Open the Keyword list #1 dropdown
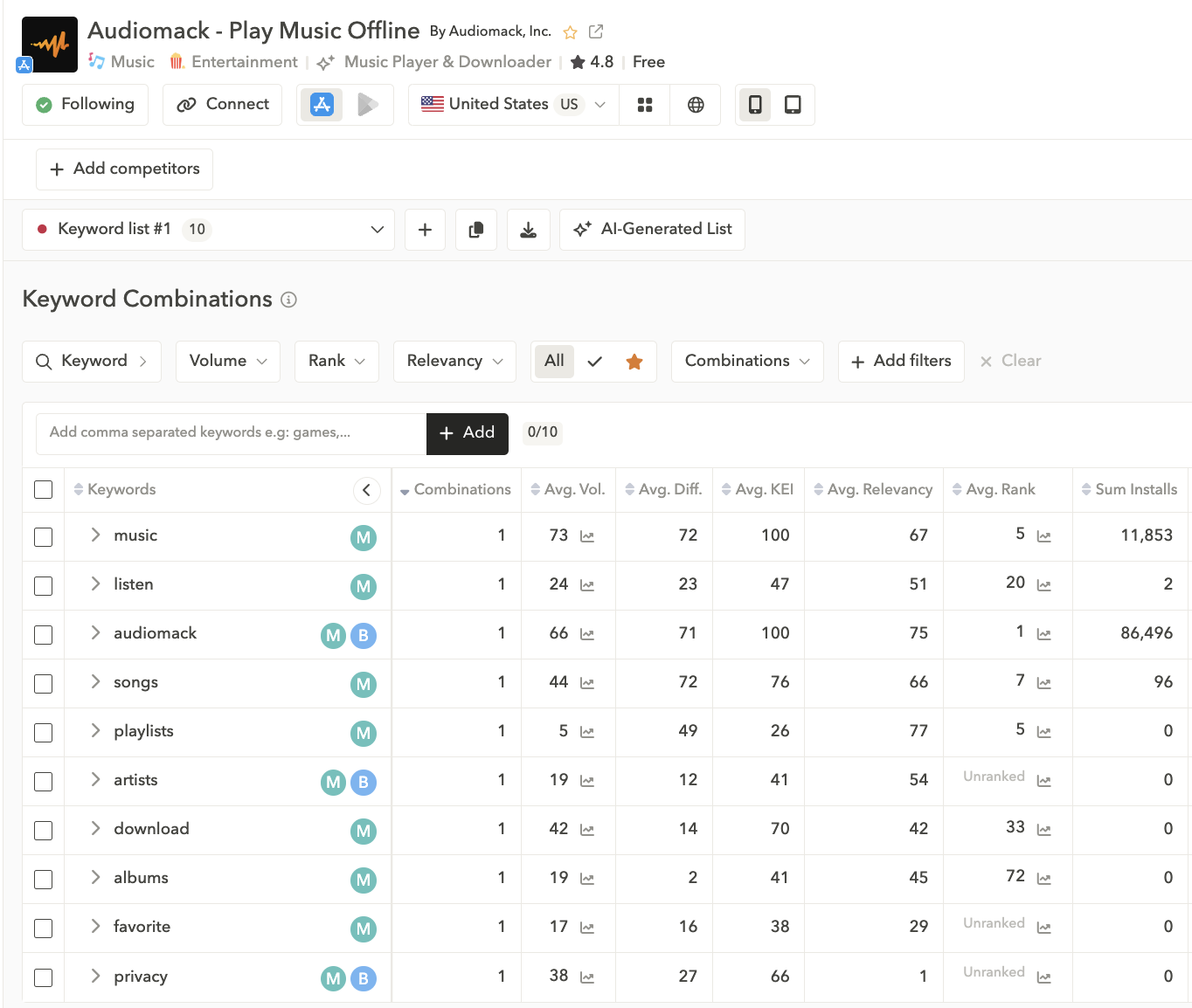 [x=208, y=230]
